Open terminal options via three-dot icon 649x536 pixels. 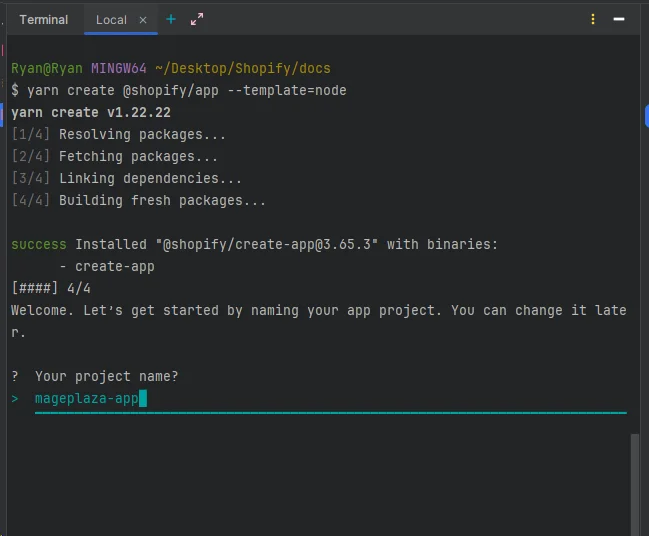point(593,19)
